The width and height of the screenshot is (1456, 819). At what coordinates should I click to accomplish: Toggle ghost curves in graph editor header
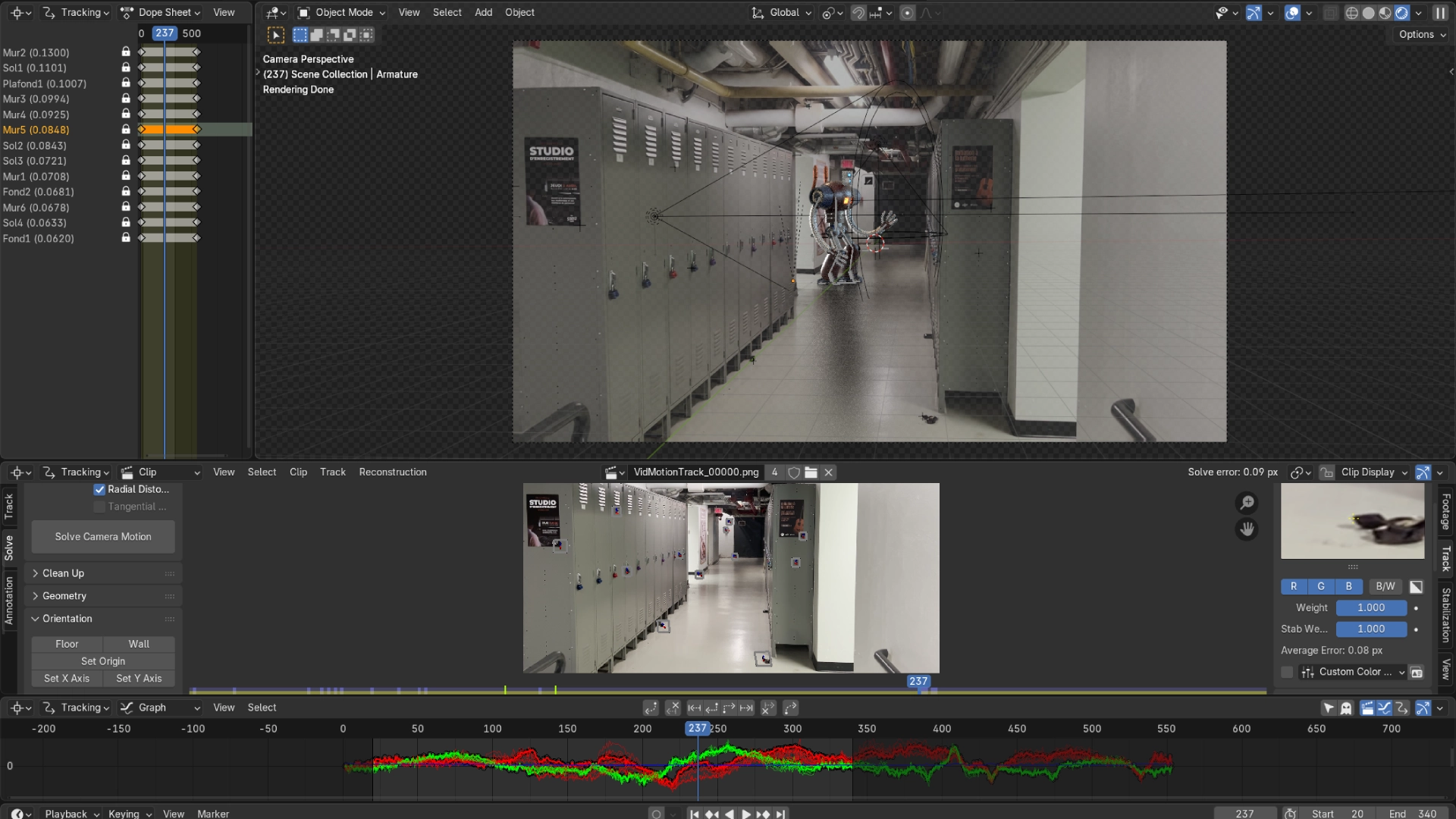pos(1346,708)
